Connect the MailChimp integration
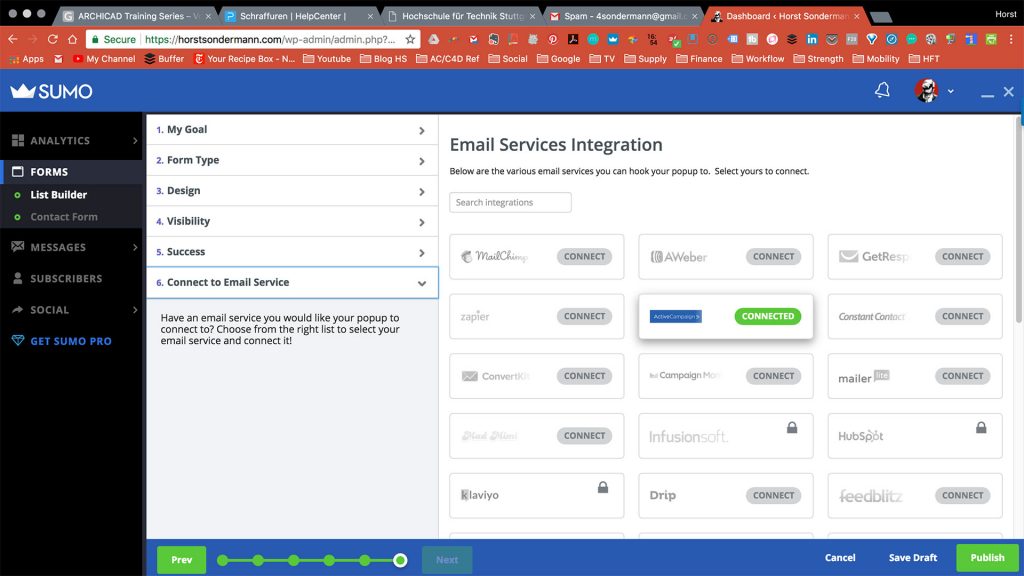Image resolution: width=1024 pixels, height=576 pixels. [584, 257]
